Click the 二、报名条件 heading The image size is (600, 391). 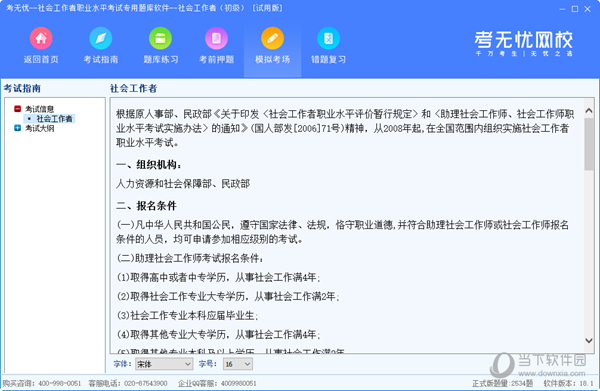[x=146, y=206]
